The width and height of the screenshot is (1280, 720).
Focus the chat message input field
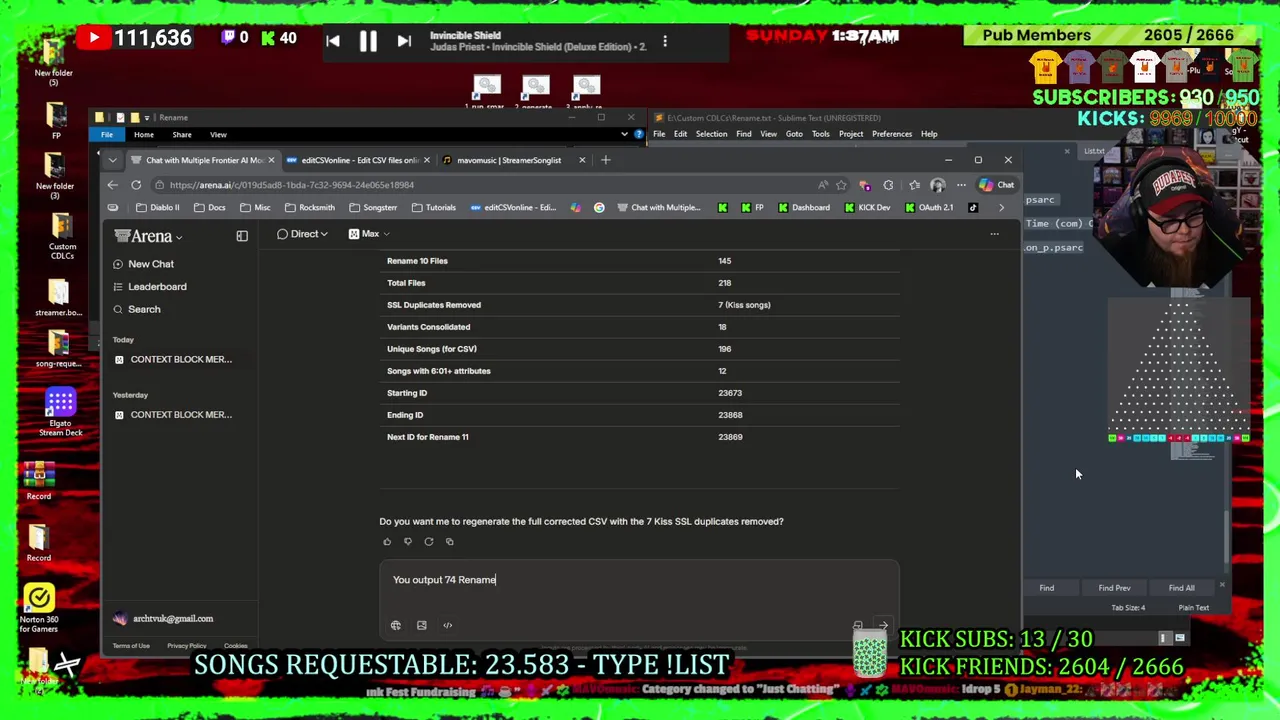[x=639, y=580]
